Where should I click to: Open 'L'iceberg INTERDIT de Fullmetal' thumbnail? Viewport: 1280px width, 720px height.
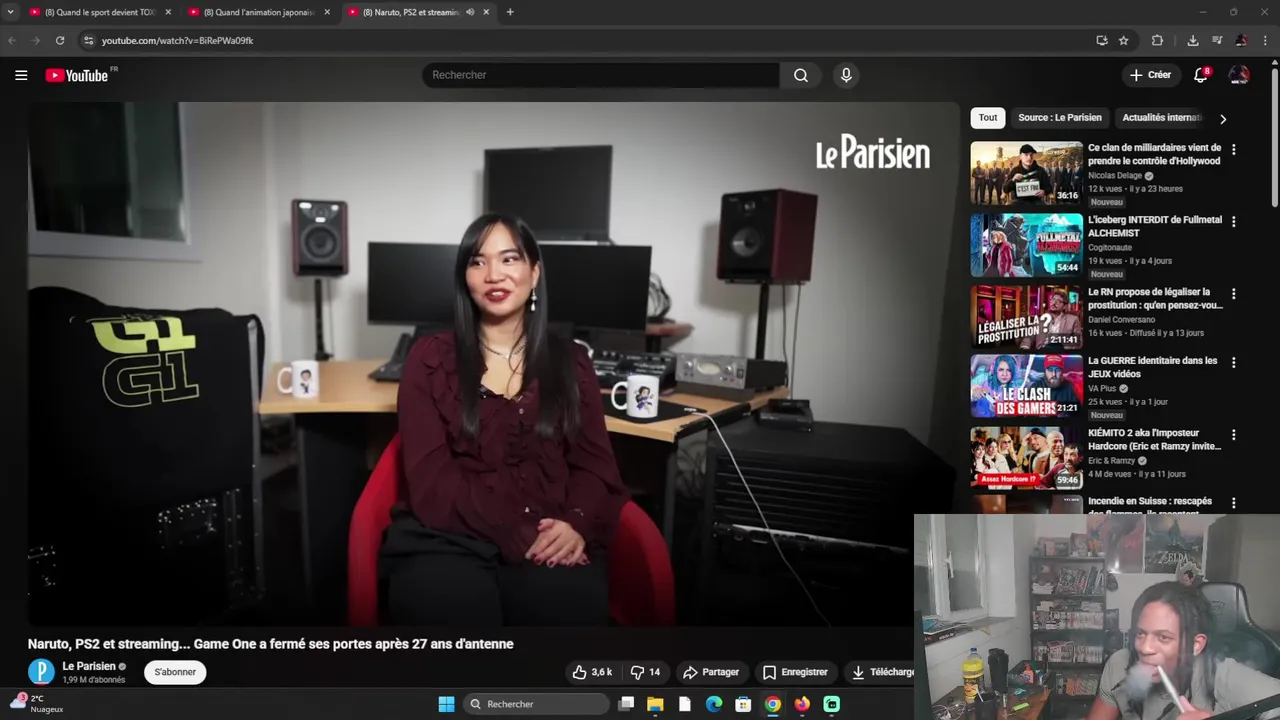coord(1026,245)
